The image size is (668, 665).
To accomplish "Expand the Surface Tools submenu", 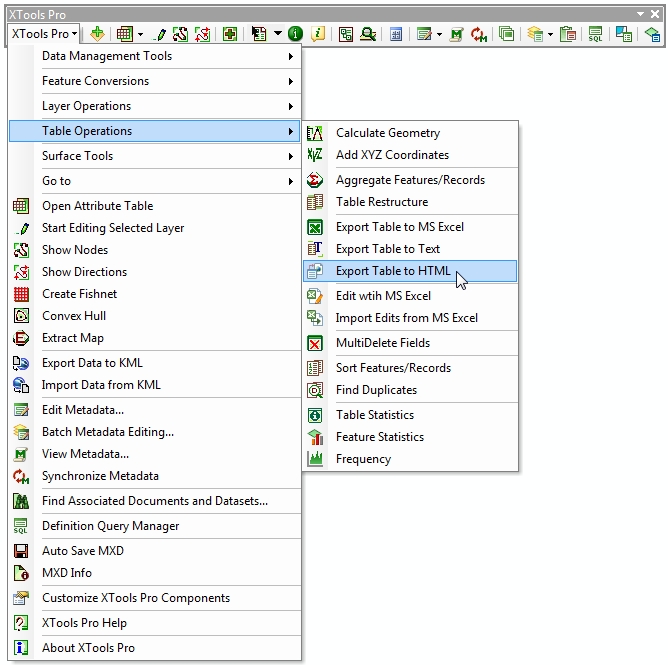I will (x=155, y=156).
